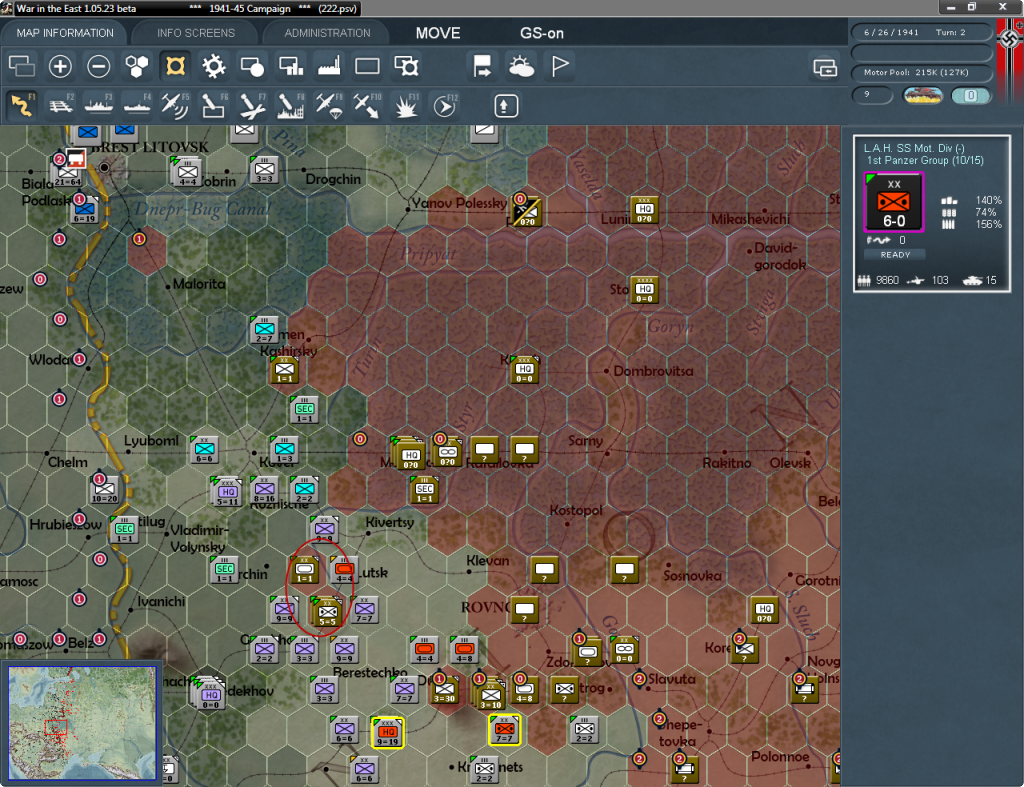Toggle the hex grid display icon
The width and height of the screenshot is (1024, 787).
pyautogui.click(x=137, y=66)
